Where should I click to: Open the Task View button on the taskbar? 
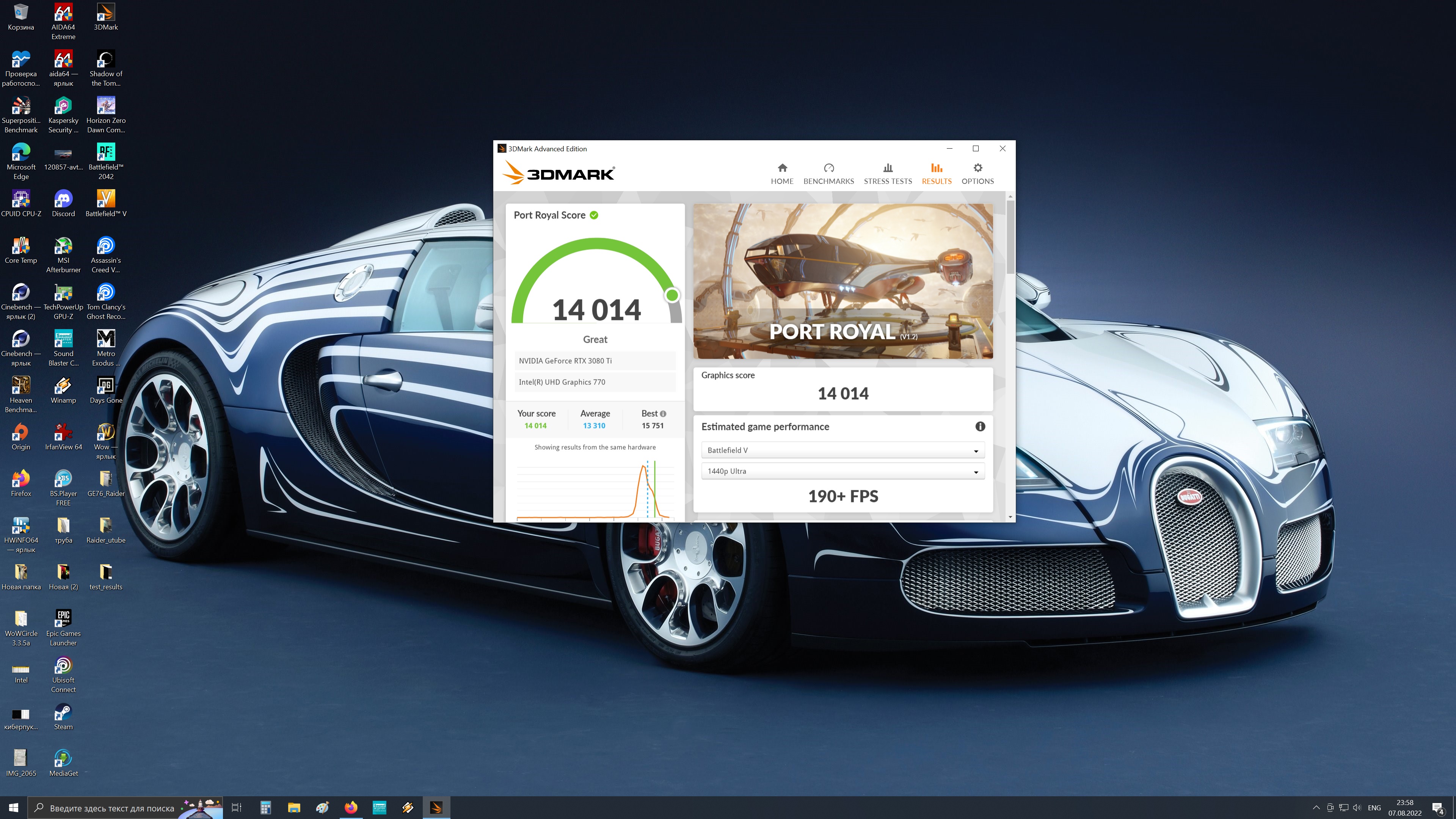coord(237,808)
